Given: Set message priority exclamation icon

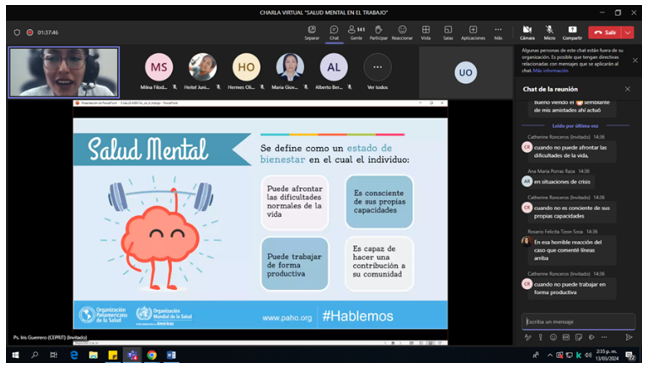Looking at the screenshot, I should coord(541,337).
